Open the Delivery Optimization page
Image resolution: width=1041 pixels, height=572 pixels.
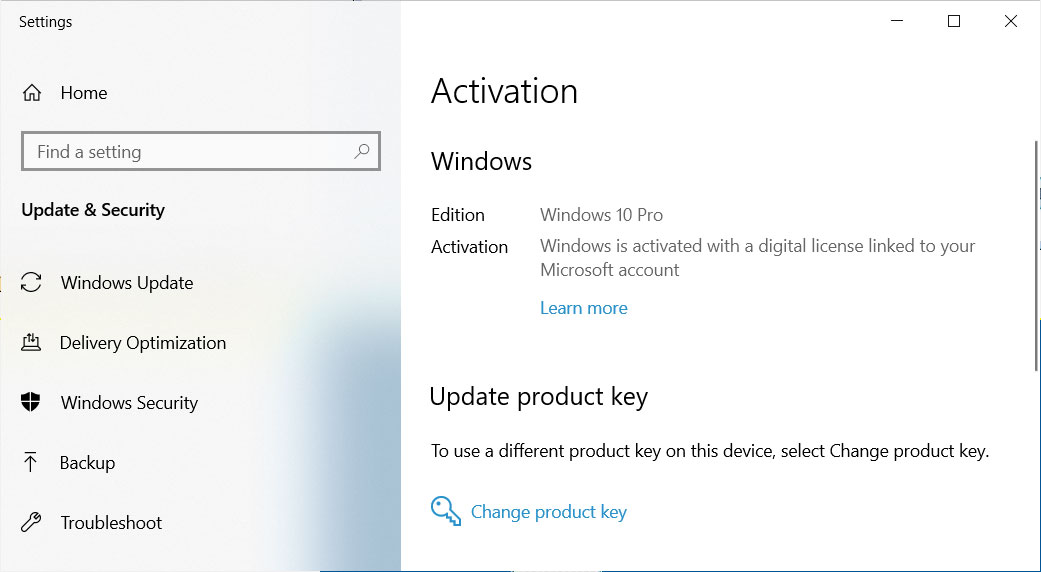click(x=143, y=342)
